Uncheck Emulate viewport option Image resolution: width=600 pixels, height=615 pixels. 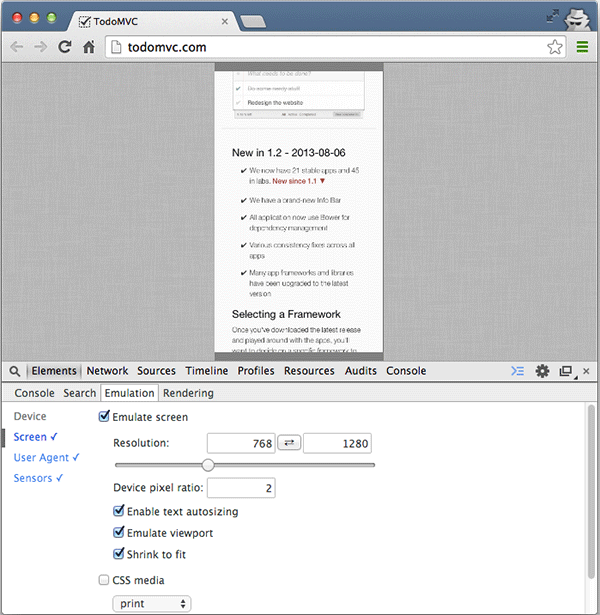click(x=118, y=532)
